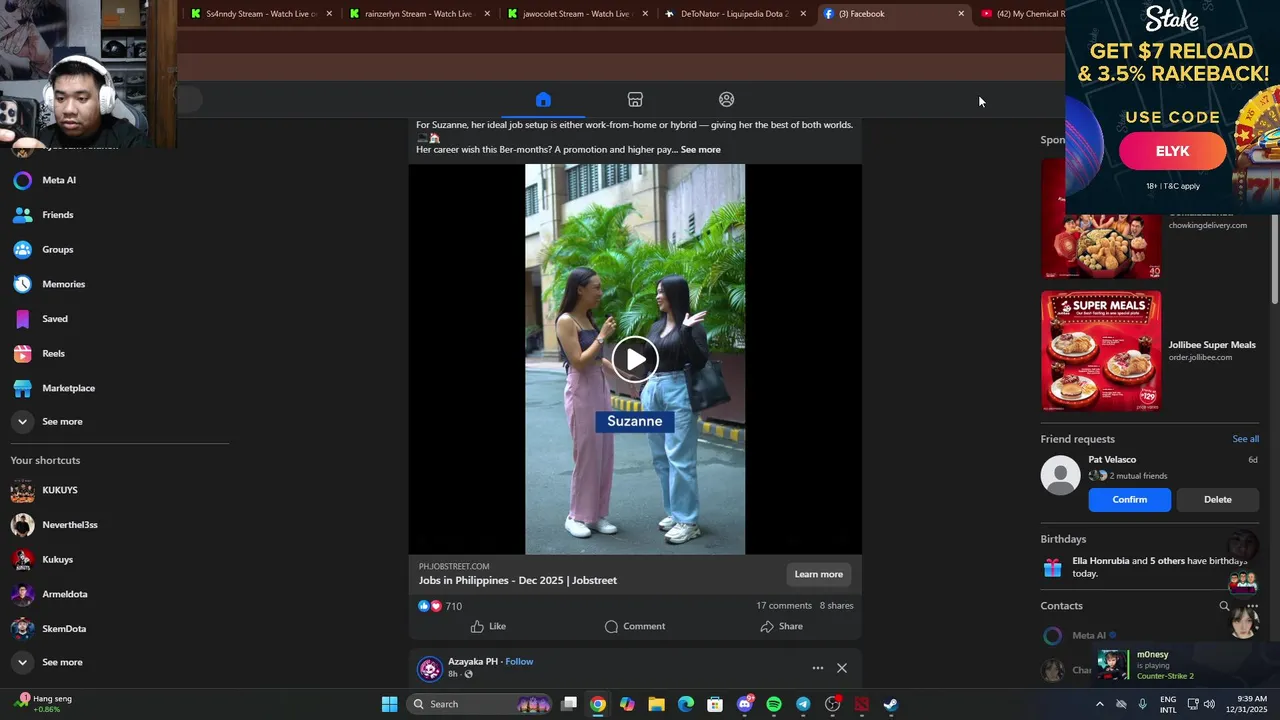Show hidden system tray icons
The height and width of the screenshot is (720, 1280).
[x=1100, y=704]
